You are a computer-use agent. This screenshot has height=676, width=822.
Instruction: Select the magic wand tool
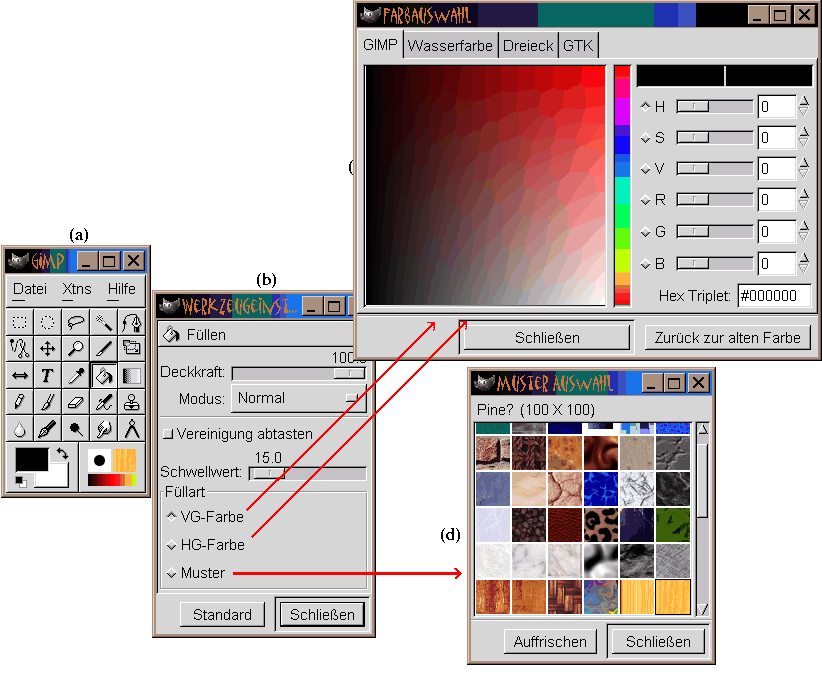coord(103,322)
